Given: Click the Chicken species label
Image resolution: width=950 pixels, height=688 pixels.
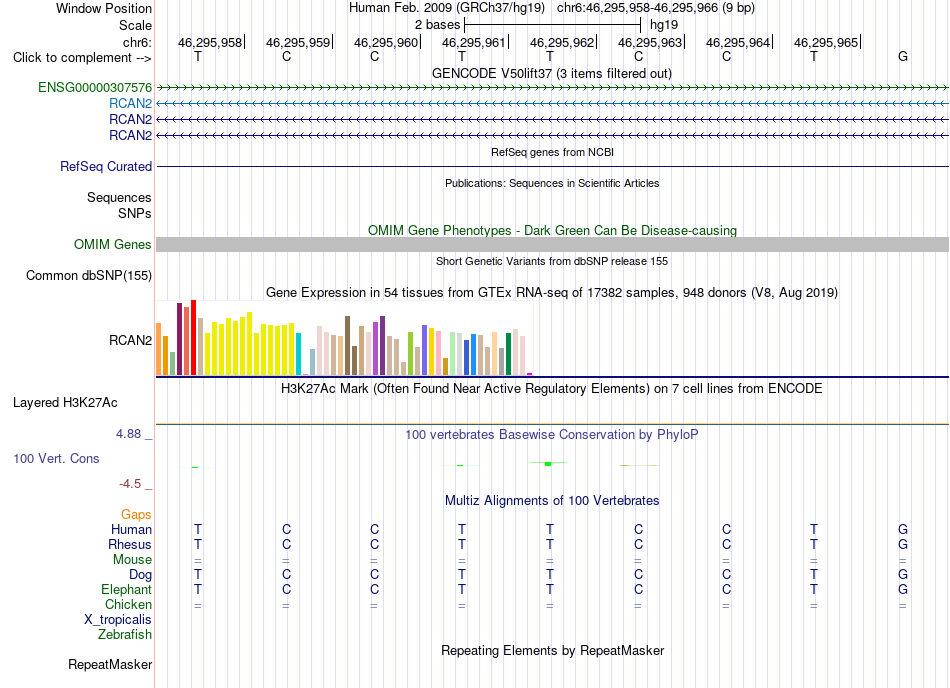Looking at the screenshot, I should pyautogui.click(x=128, y=604).
